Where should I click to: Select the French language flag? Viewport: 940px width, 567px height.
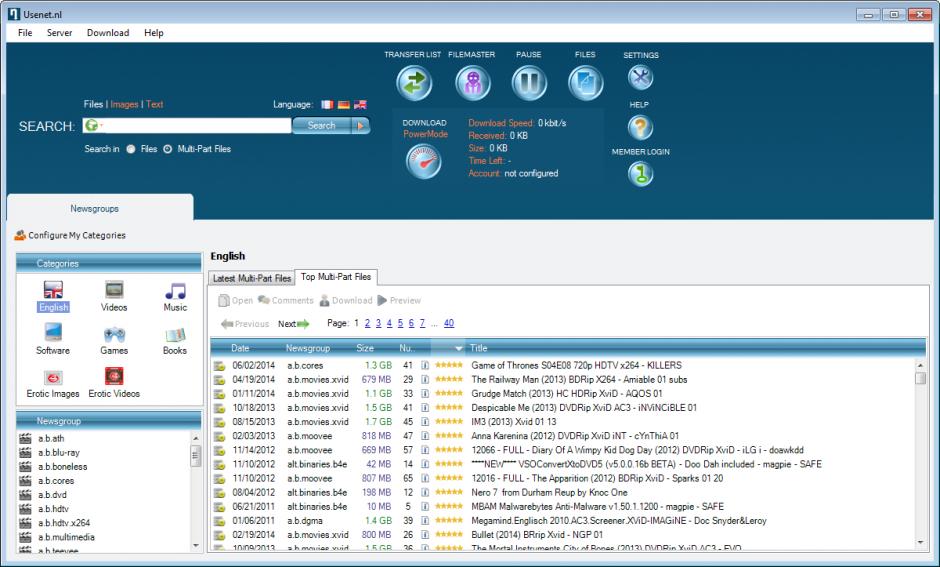327,104
